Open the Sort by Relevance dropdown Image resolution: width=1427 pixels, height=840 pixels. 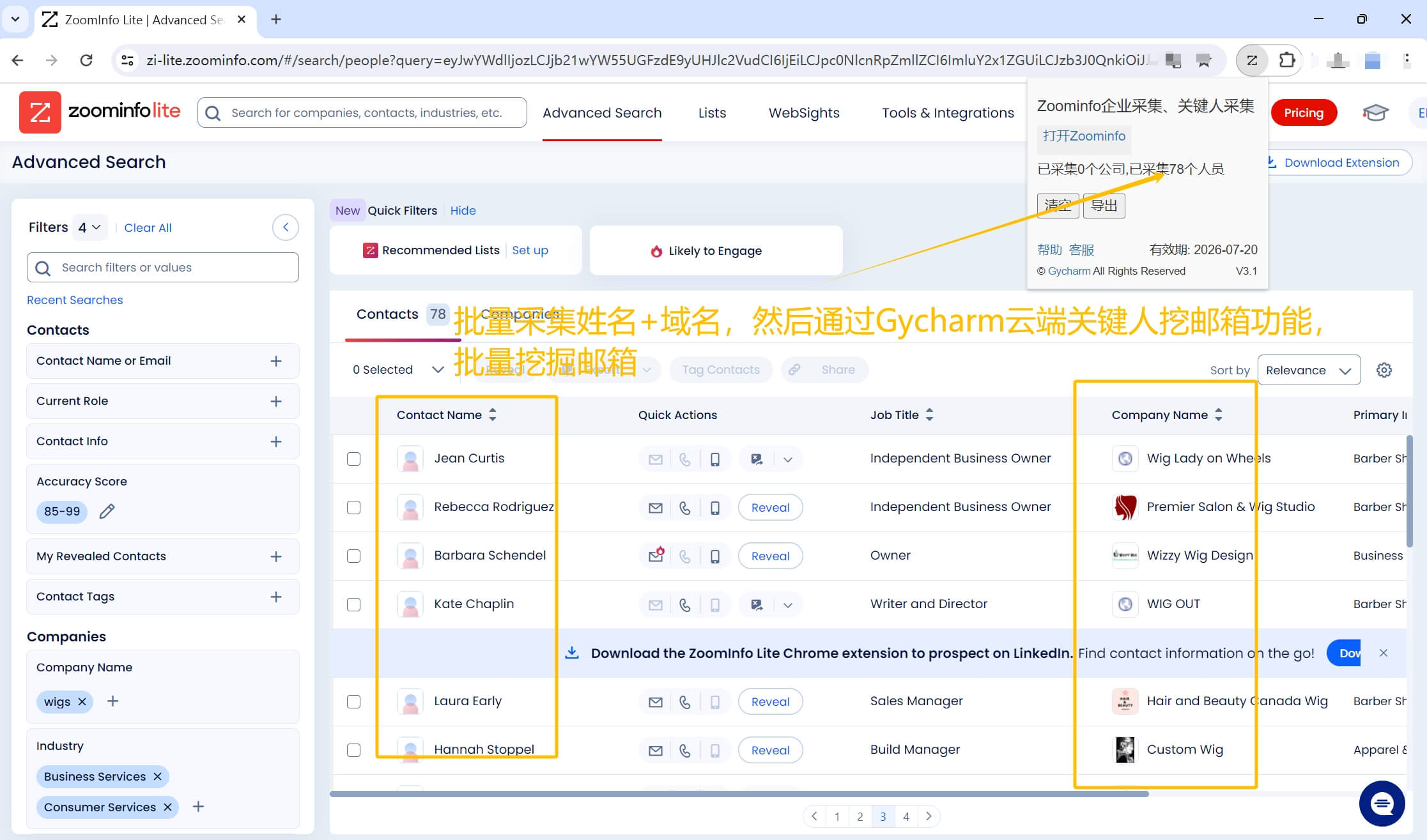(1309, 370)
